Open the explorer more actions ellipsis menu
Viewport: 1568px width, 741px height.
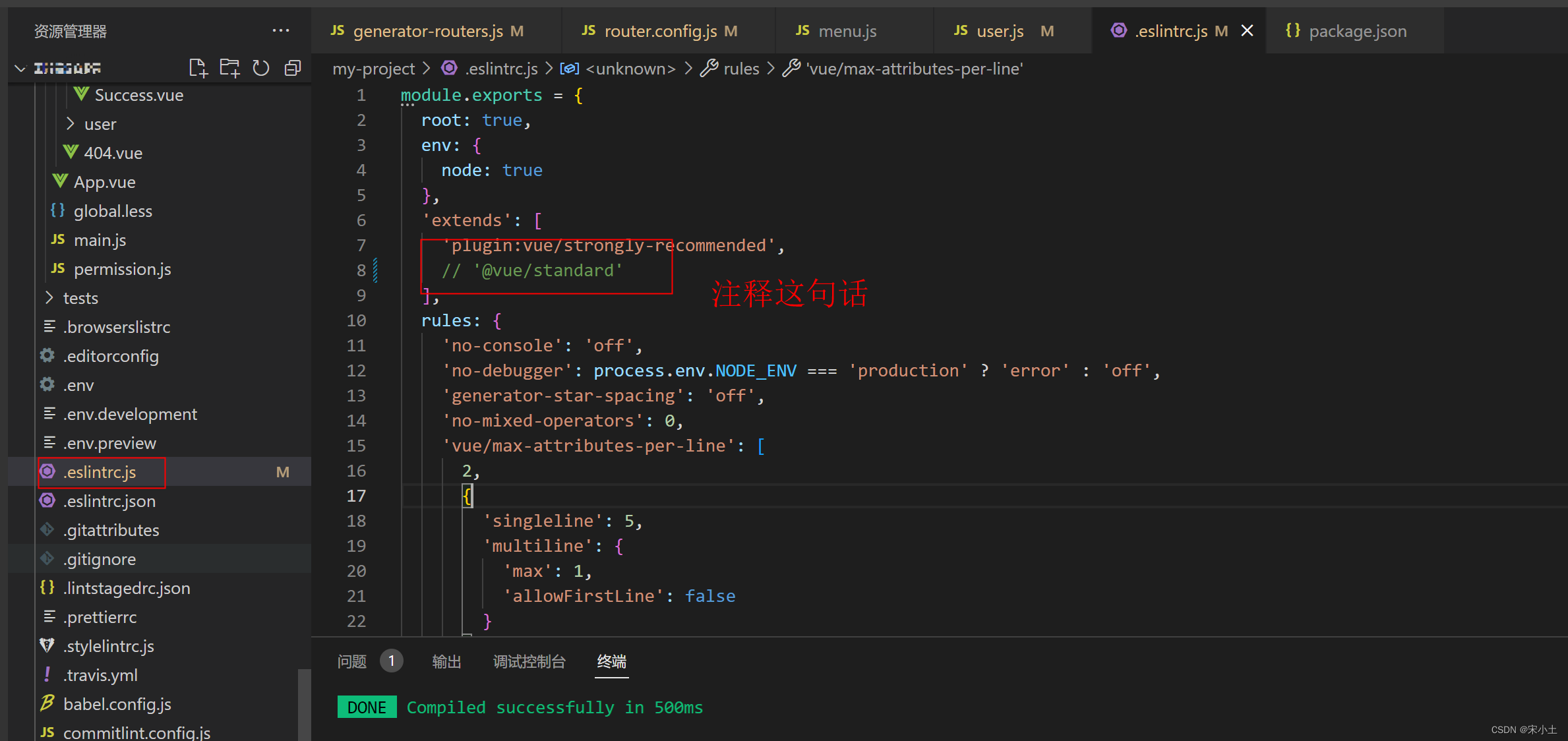(x=281, y=30)
